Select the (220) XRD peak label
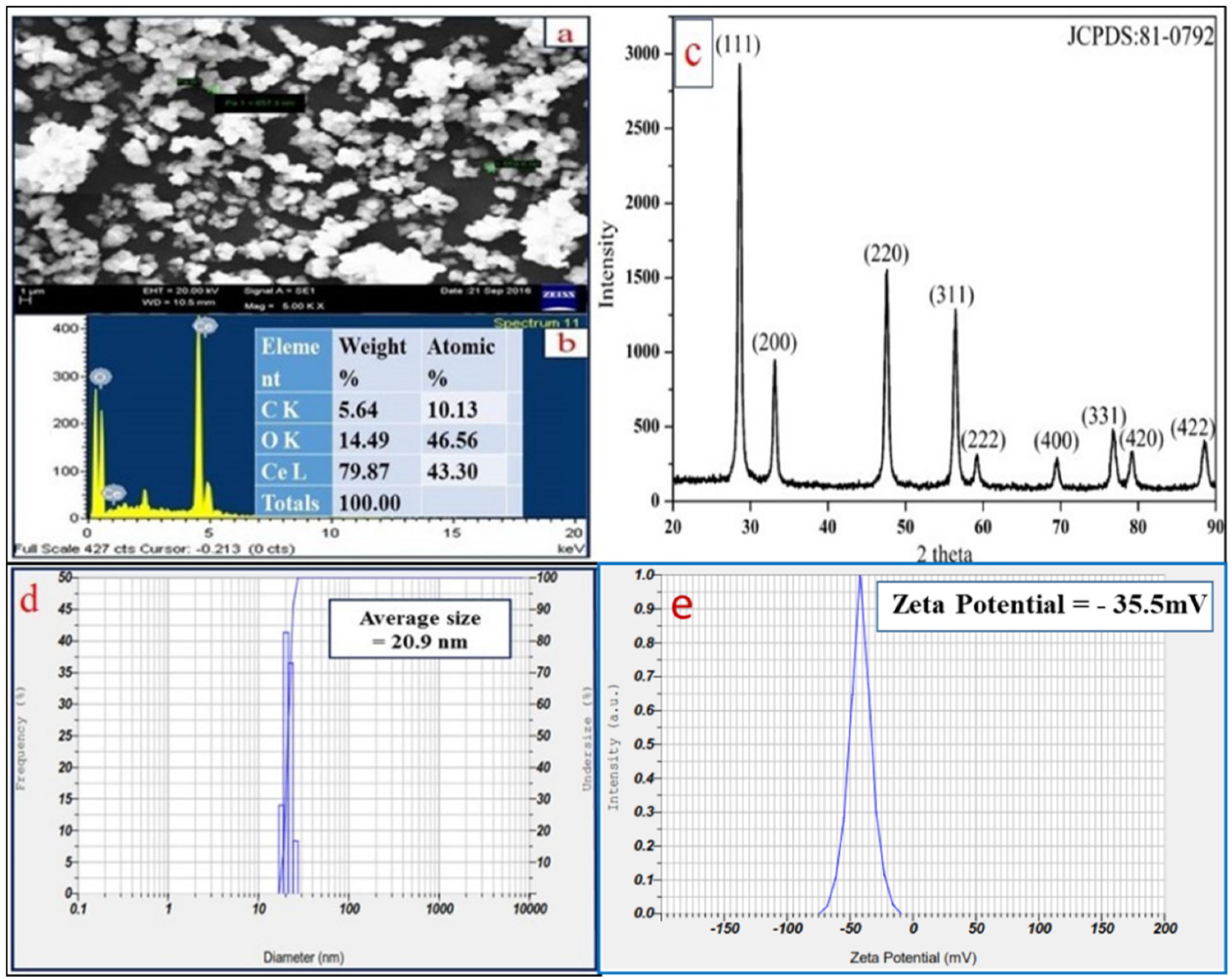This screenshot has width=1232, height=979. pyautogui.click(x=886, y=254)
